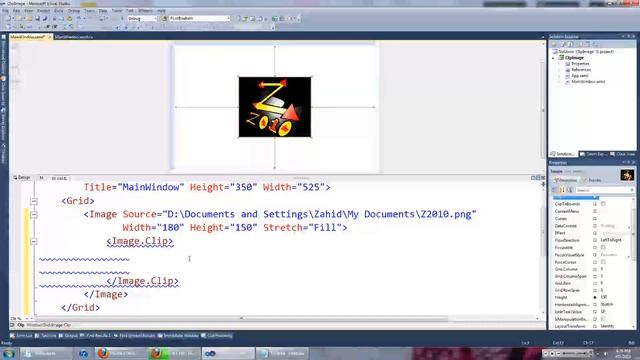Image resolution: width=640 pixels, height=360 pixels.
Task: Open the Task List tab
Action: pyautogui.click(x=45, y=336)
